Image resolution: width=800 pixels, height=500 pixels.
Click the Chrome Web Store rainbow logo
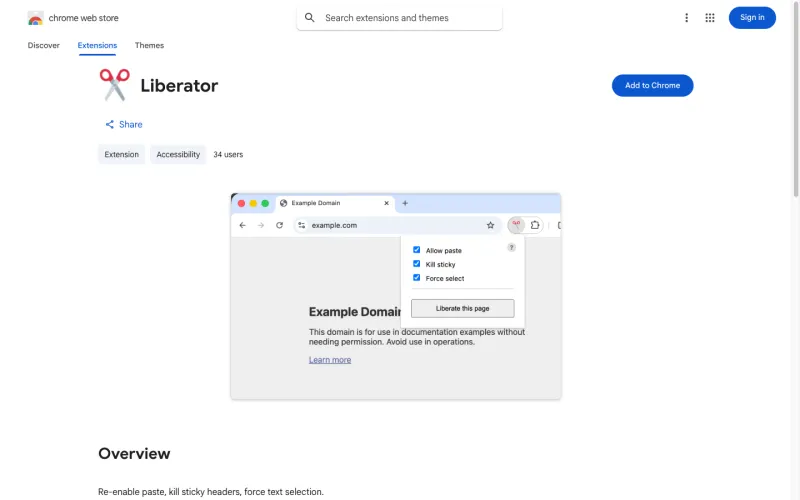click(x=35, y=18)
